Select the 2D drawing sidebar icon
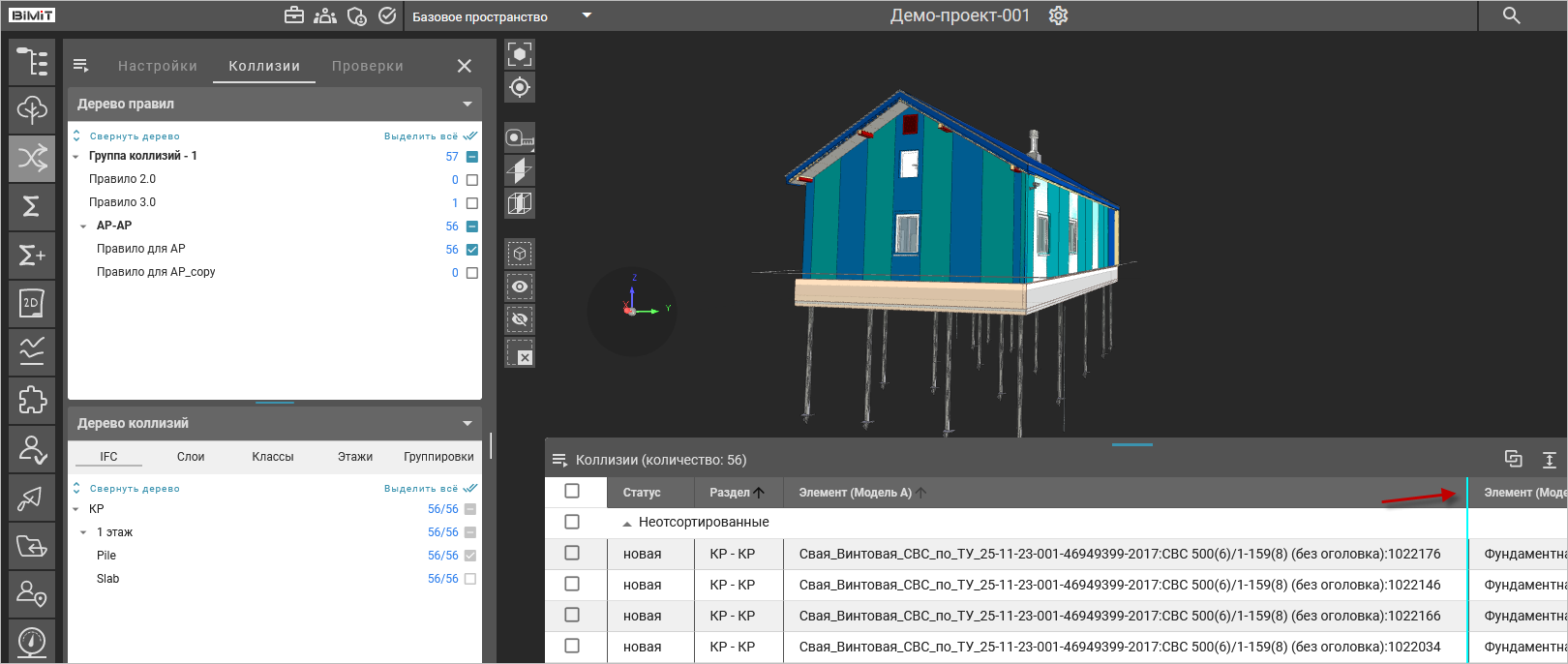 tap(32, 303)
